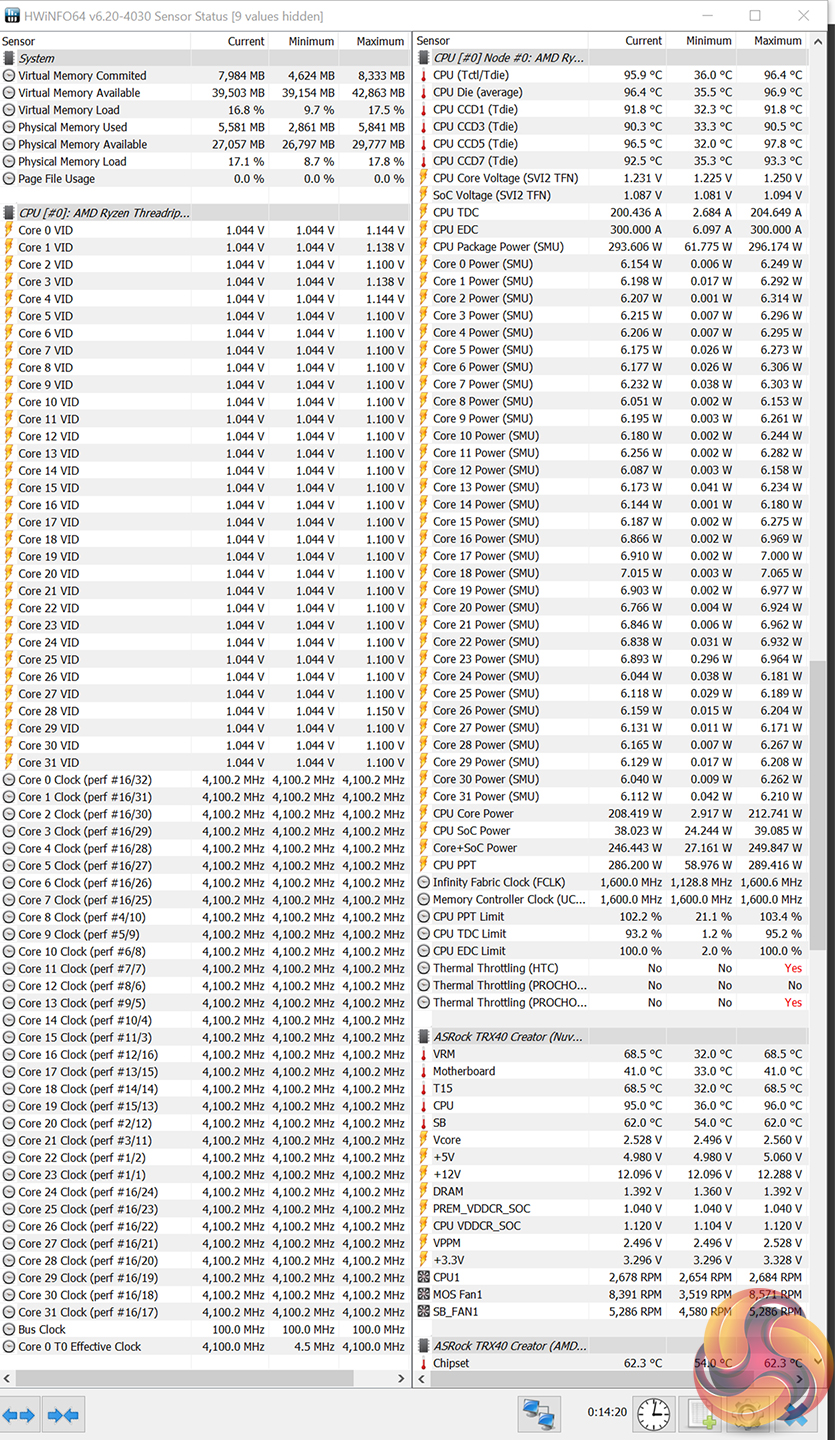Select the Core 28 VID row

[204, 711]
